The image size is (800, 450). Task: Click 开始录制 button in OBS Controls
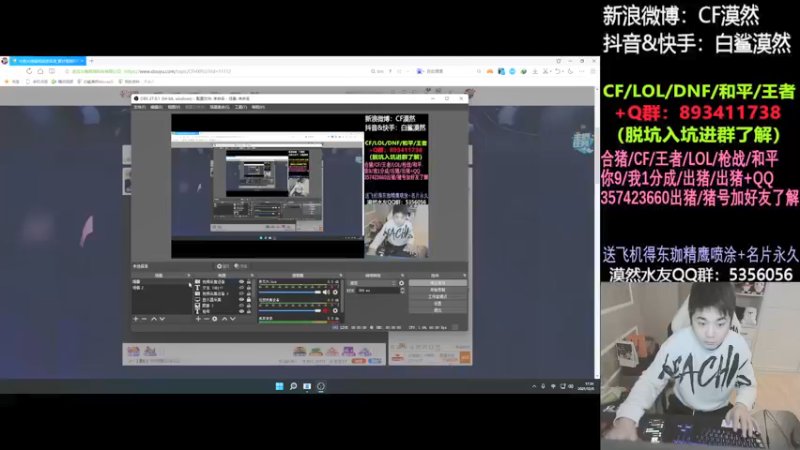[438, 290]
